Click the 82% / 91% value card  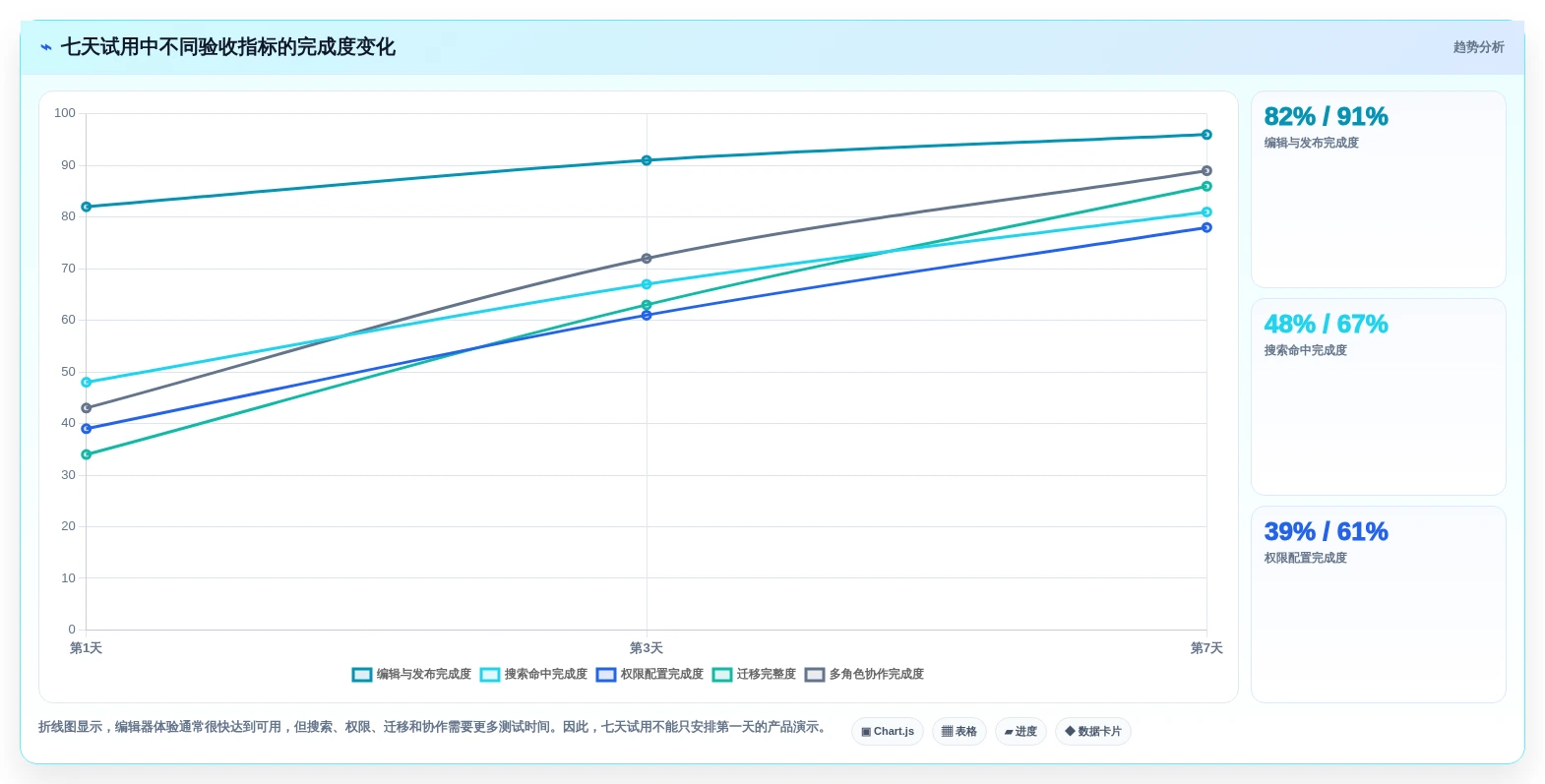click(x=1378, y=190)
